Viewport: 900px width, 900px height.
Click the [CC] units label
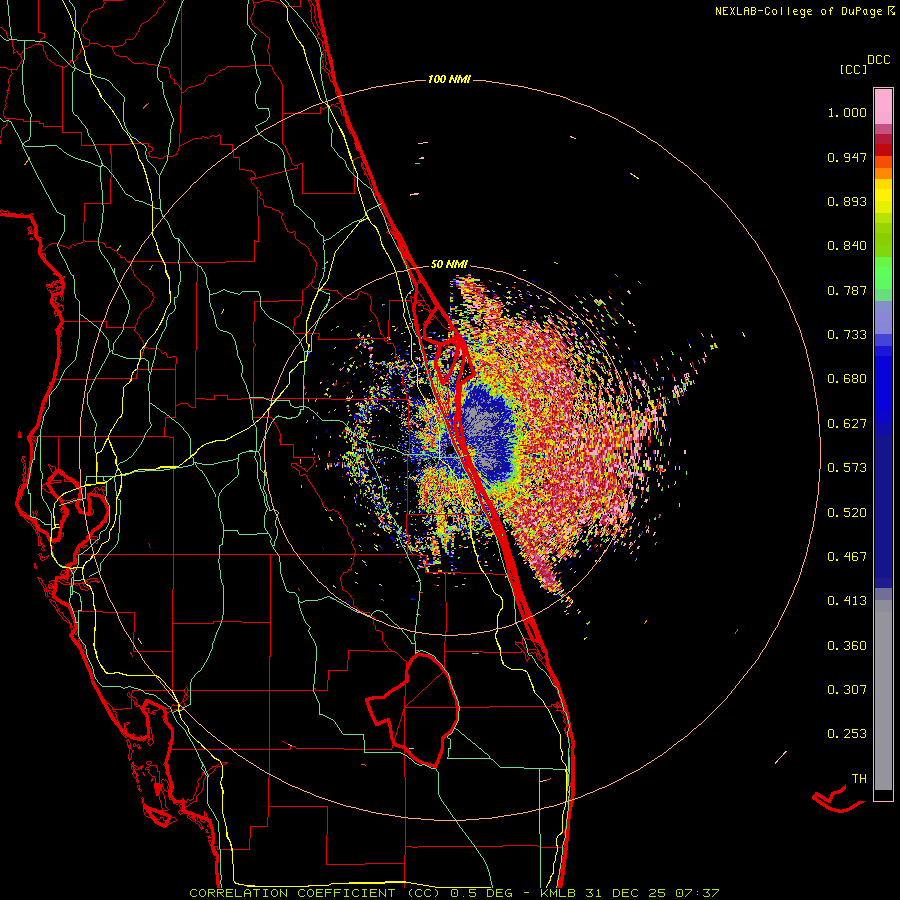853,69
